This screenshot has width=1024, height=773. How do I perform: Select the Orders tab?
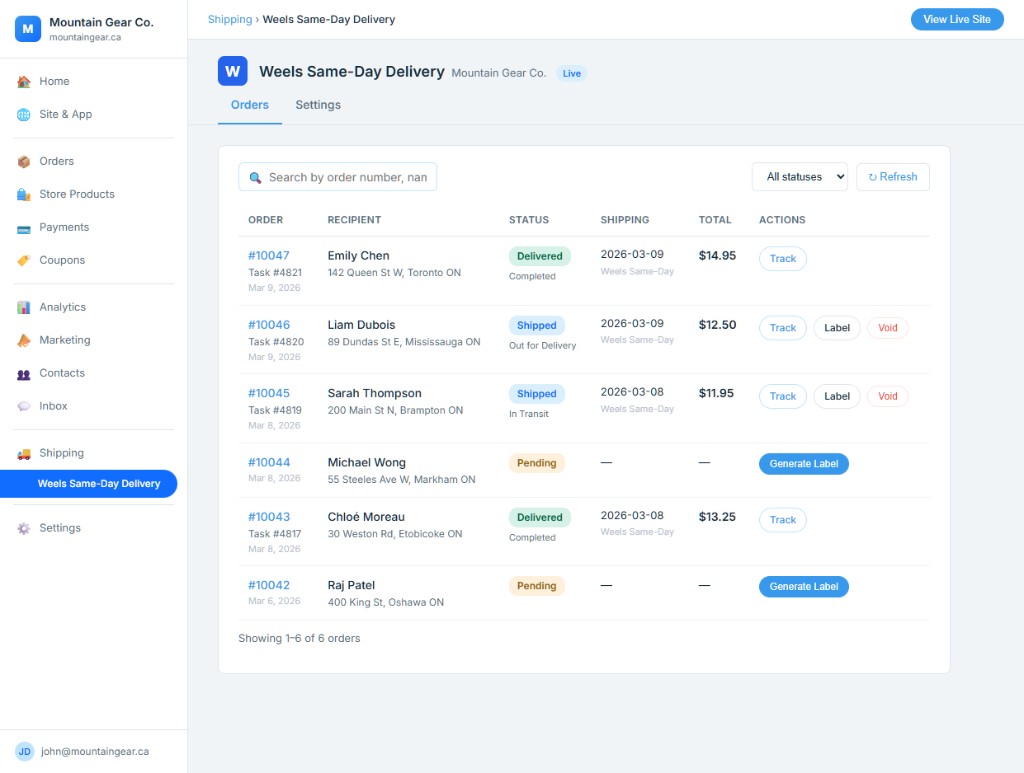(250, 104)
